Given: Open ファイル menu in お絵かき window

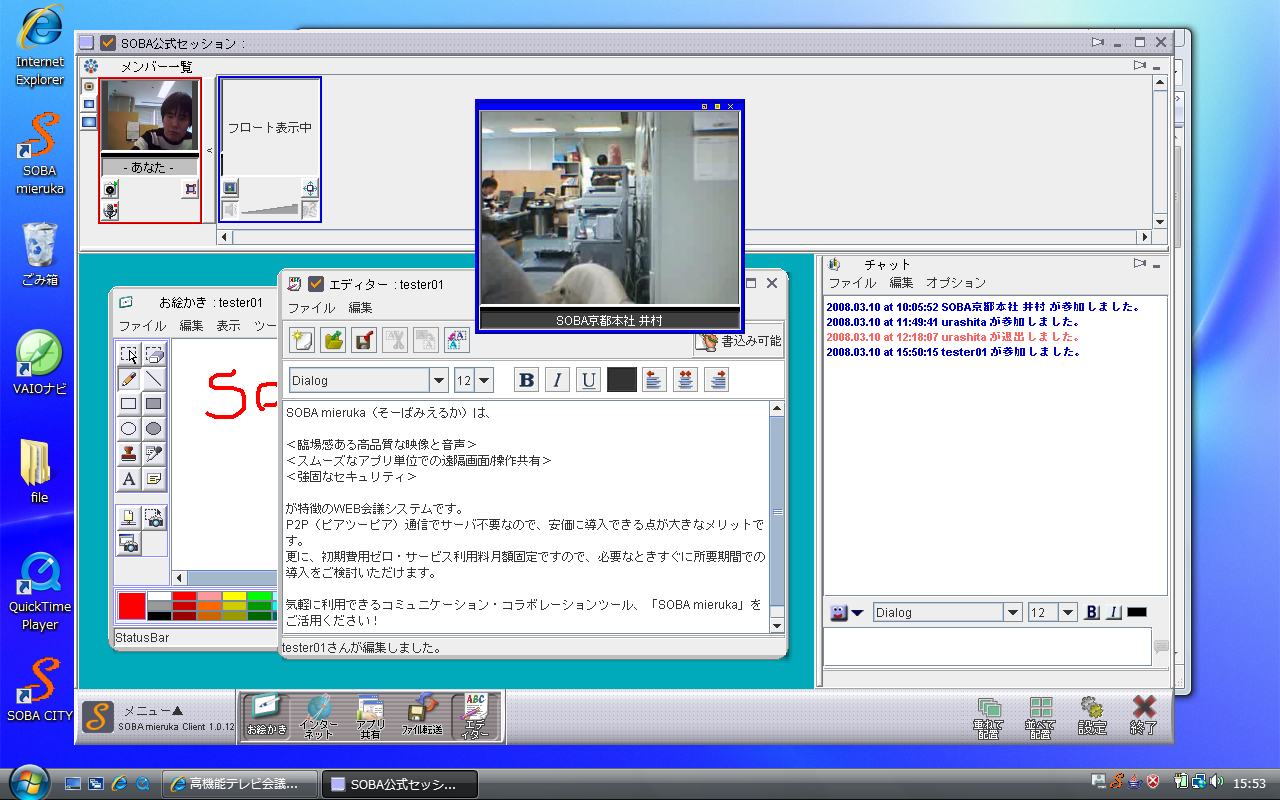Looking at the screenshot, I should coord(142,326).
